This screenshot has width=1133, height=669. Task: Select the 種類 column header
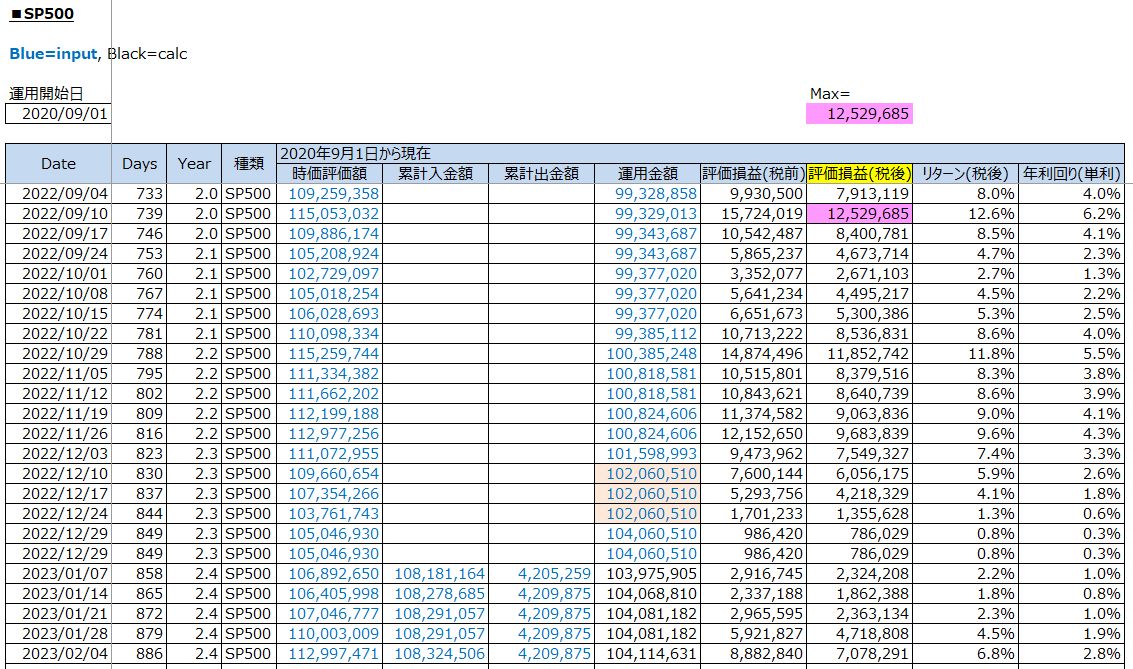pos(248,164)
